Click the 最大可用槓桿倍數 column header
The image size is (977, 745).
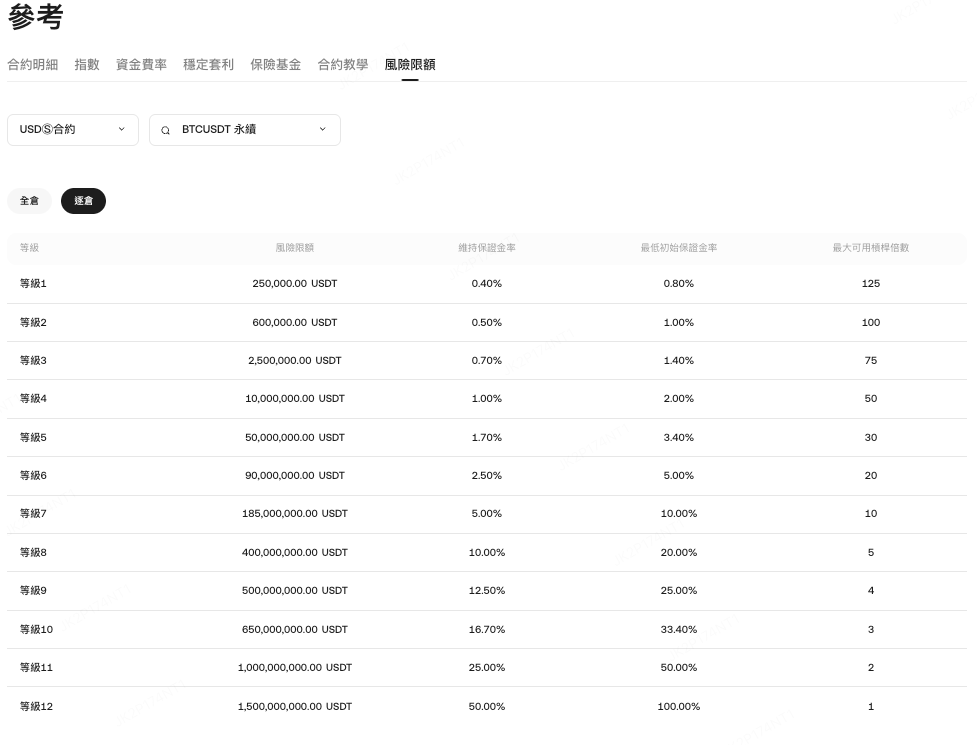click(870, 248)
